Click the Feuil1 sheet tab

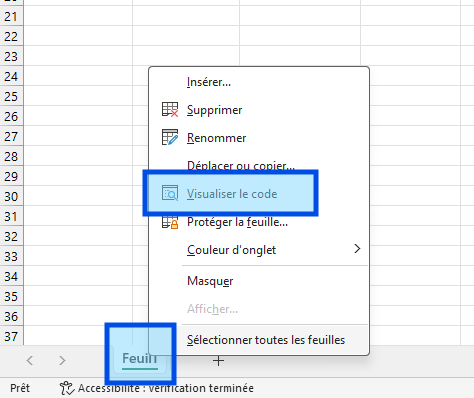(140, 360)
